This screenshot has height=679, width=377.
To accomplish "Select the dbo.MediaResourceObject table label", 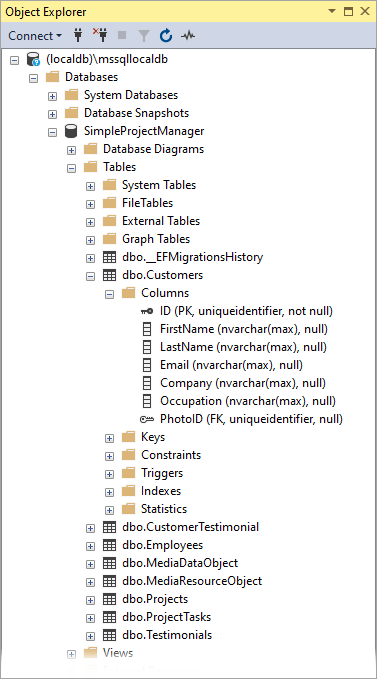I will [192, 581].
